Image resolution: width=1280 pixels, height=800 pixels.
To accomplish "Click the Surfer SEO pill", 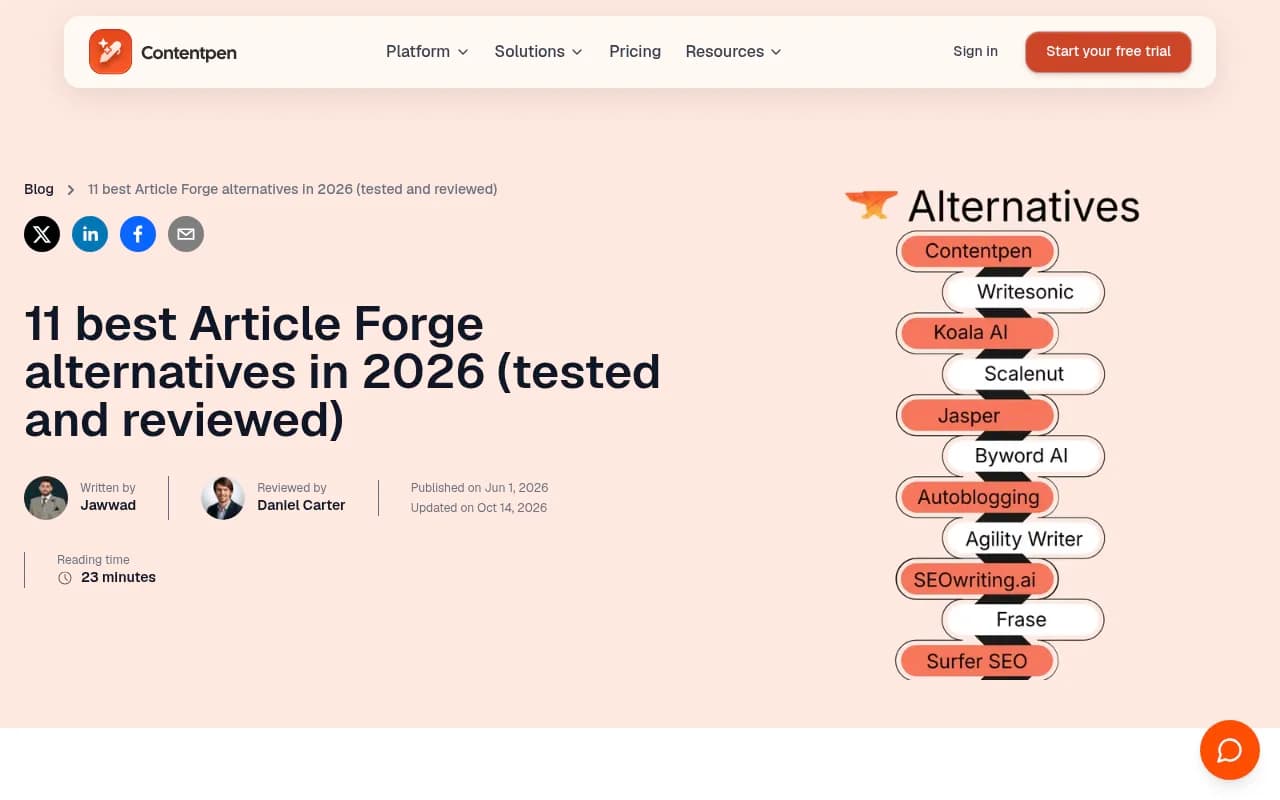I will 978,661.
